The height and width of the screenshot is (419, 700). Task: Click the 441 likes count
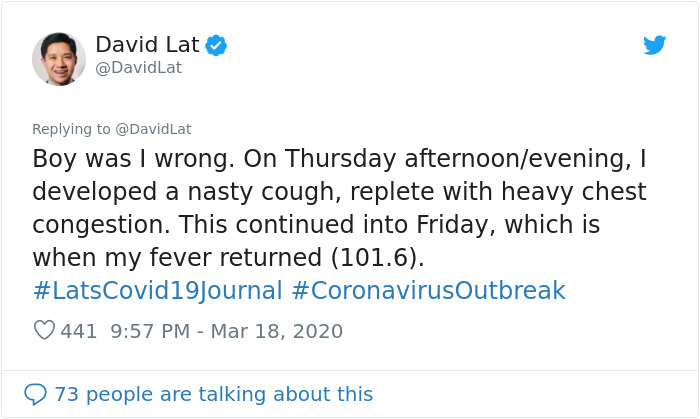79,331
